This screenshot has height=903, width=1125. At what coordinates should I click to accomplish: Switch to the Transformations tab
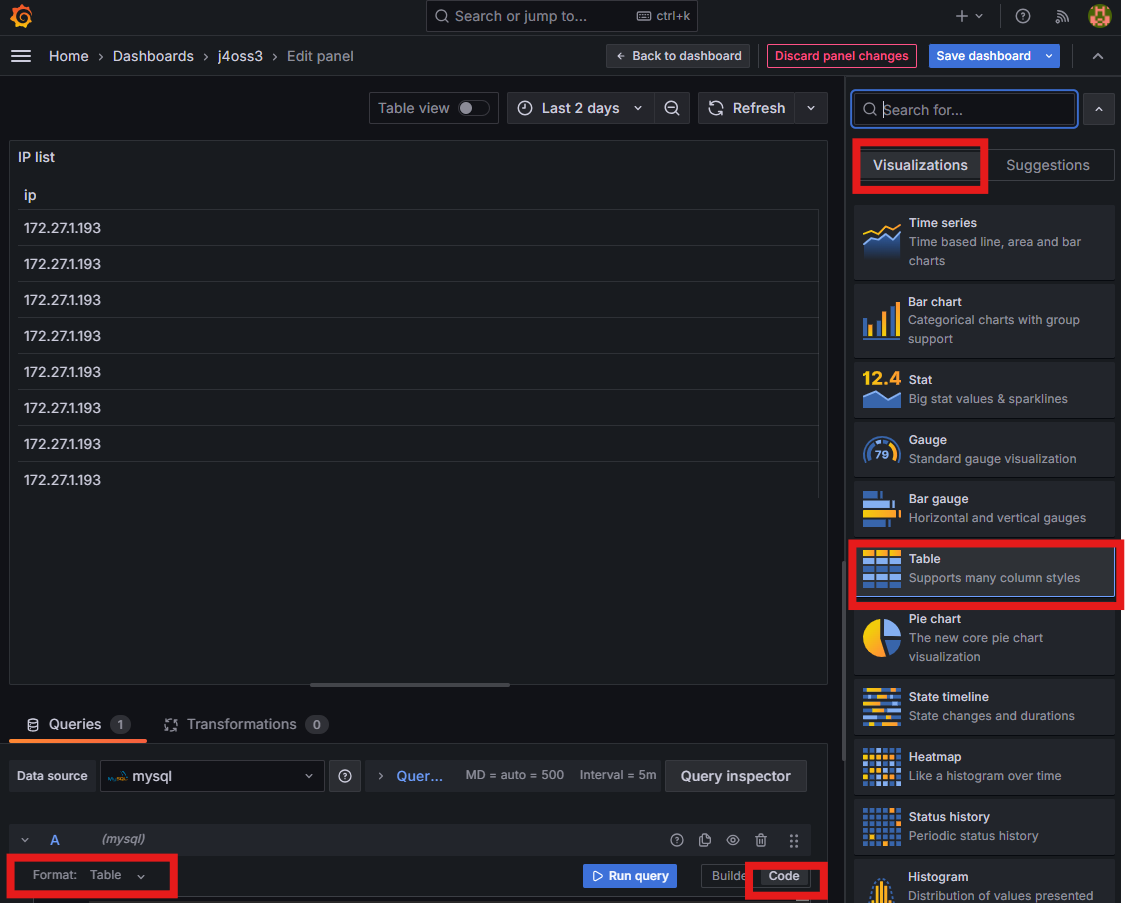[x=244, y=724]
